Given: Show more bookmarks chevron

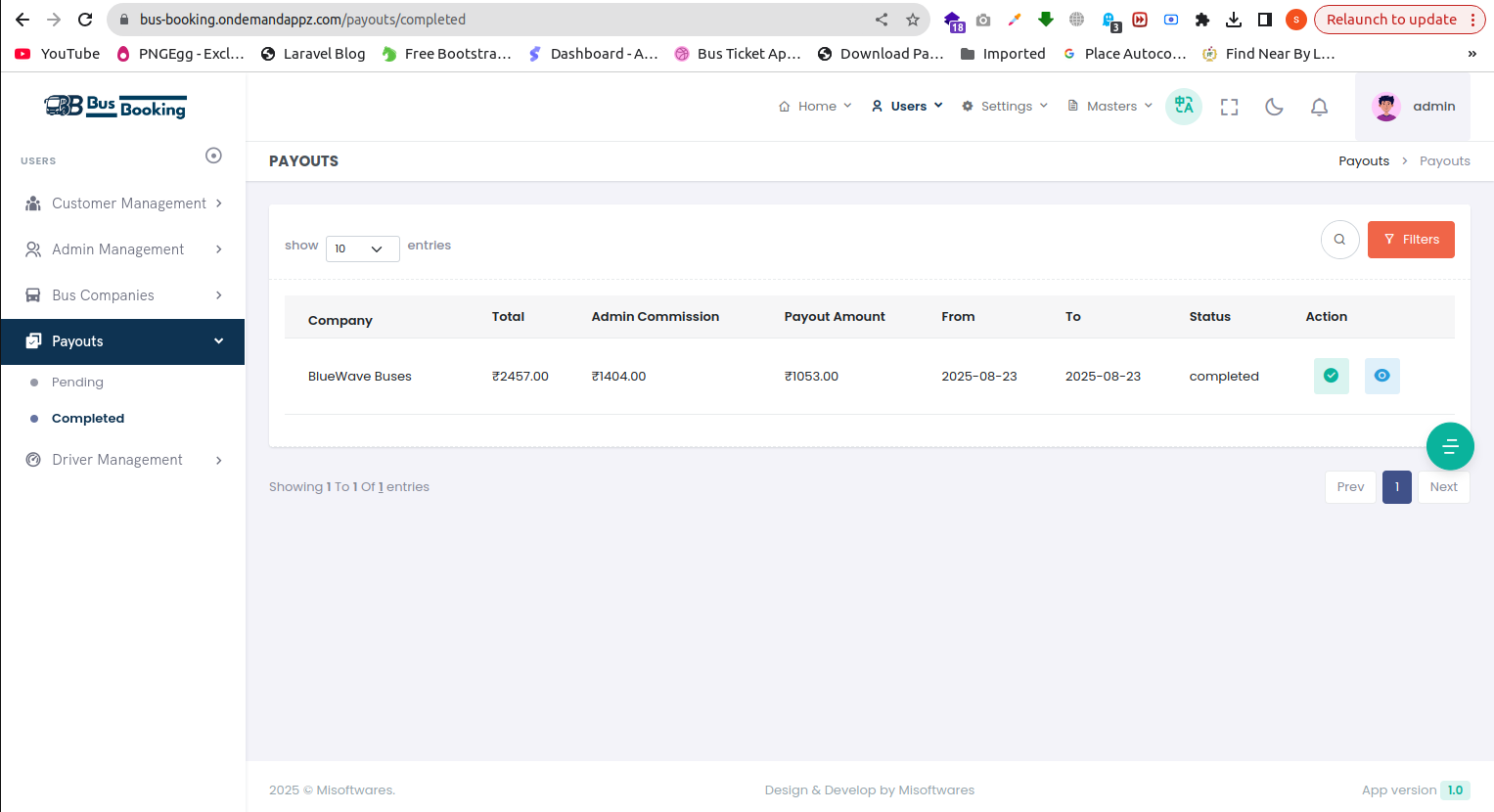Looking at the screenshot, I should (x=1471, y=54).
